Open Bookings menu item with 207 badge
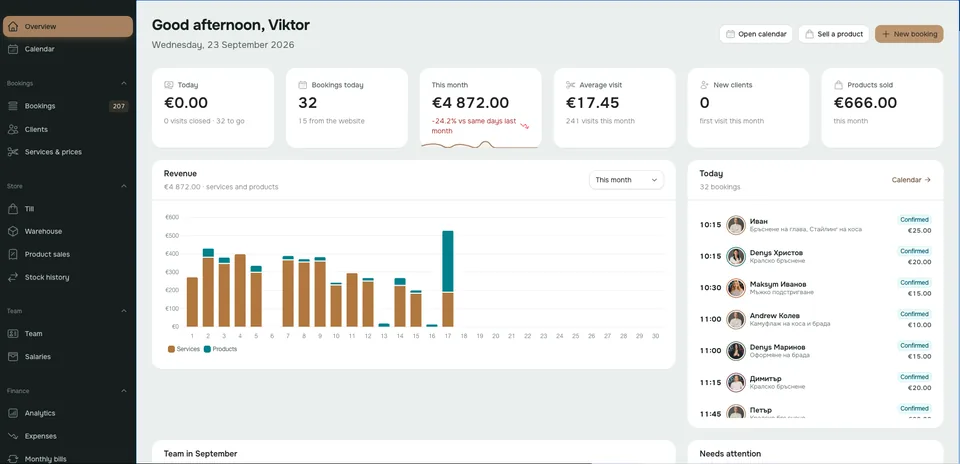 pyautogui.click(x=68, y=106)
